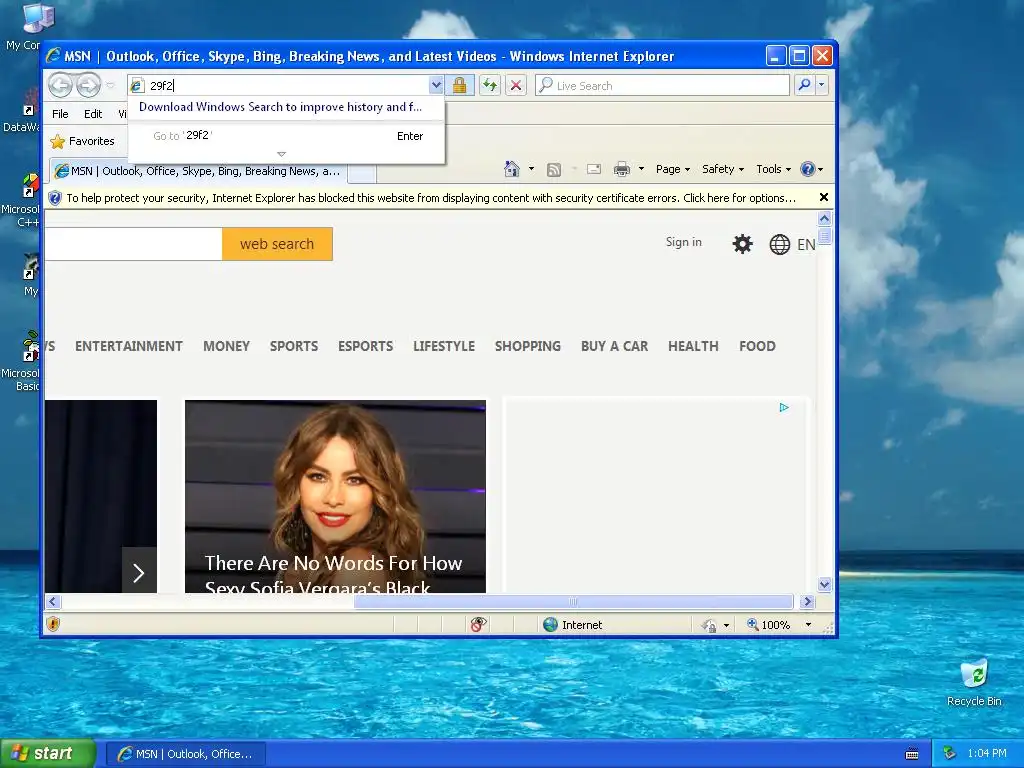The image size is (1024, 768).
Task: Click the horizontal scrollbar left arrow
Action: (53, 601)
